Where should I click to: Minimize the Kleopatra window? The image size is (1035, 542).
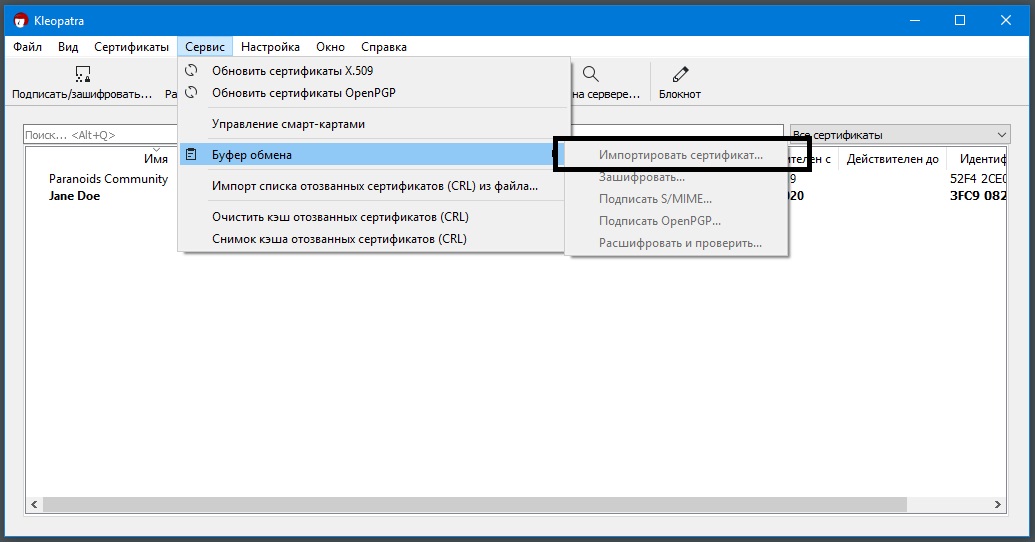pos(915,20)
